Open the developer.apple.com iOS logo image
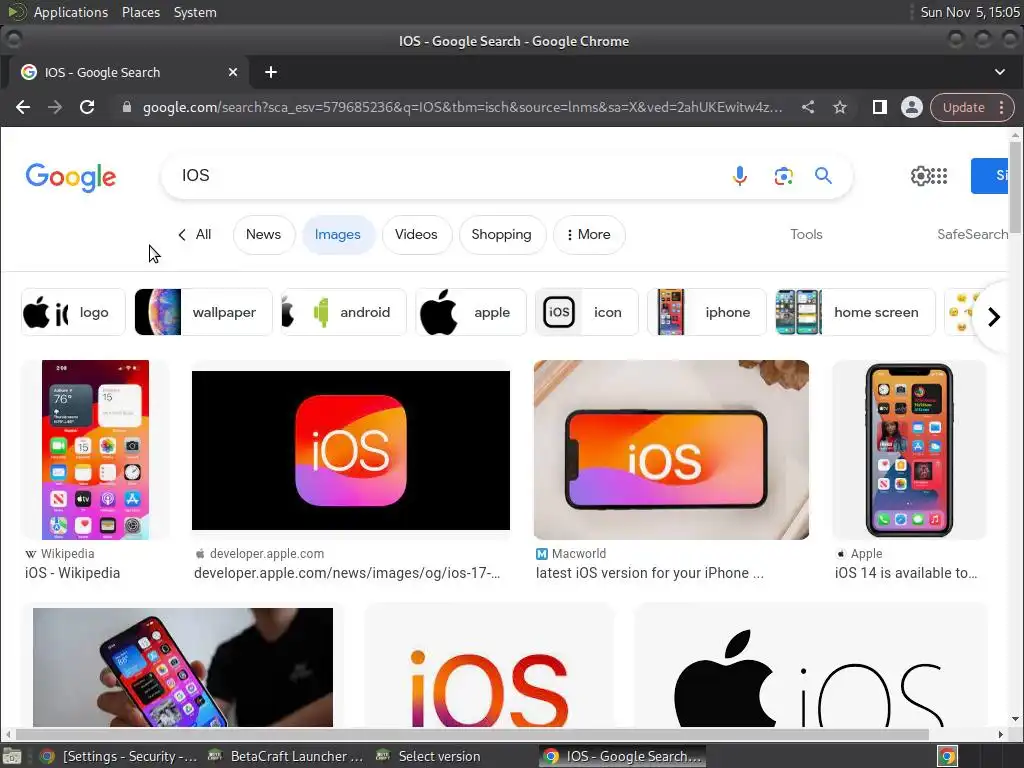This screenshot has width=1024, height=768. tap(351, 450)
